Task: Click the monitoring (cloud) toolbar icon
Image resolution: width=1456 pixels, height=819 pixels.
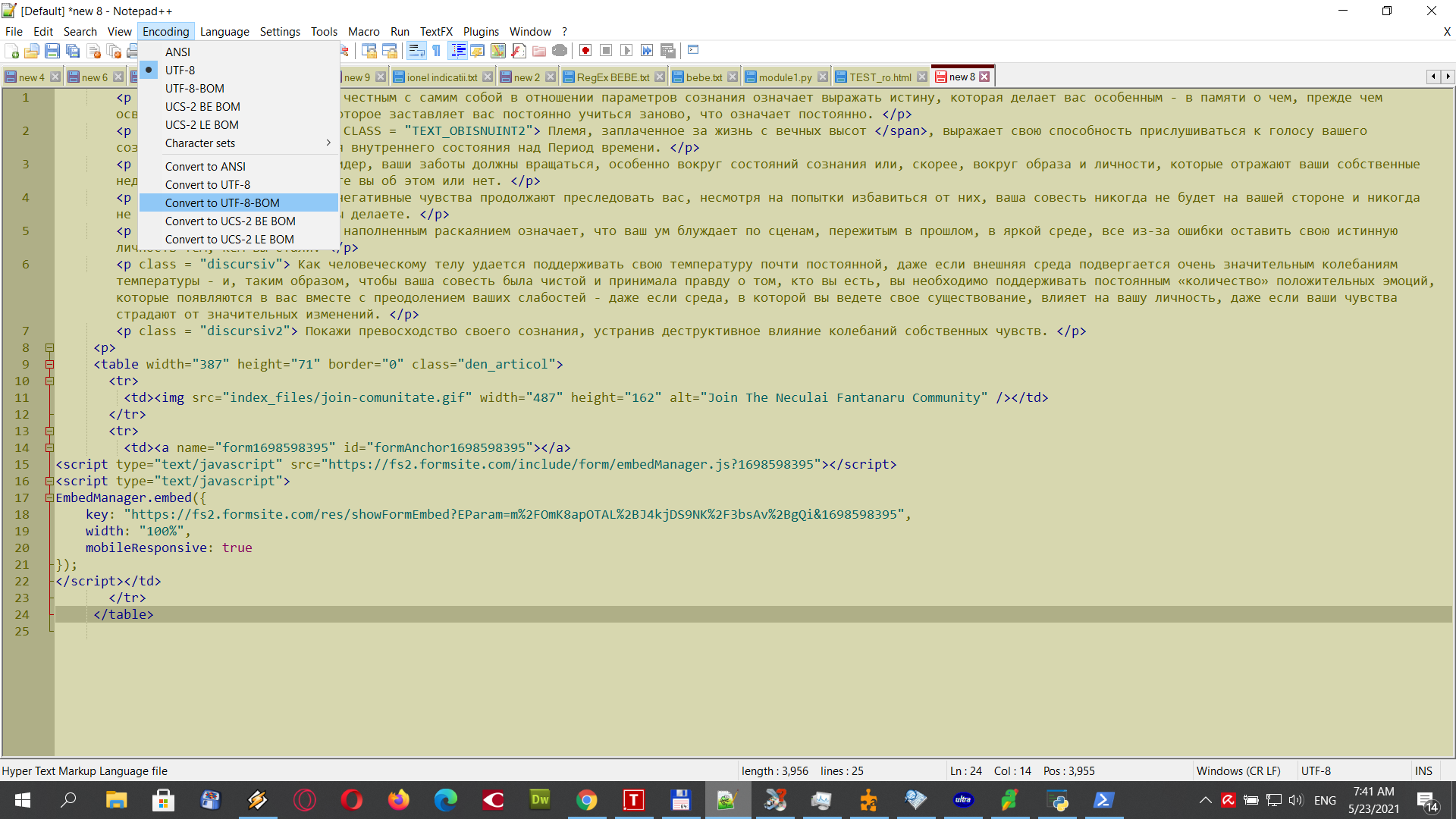Action: (x=560, y=51)
